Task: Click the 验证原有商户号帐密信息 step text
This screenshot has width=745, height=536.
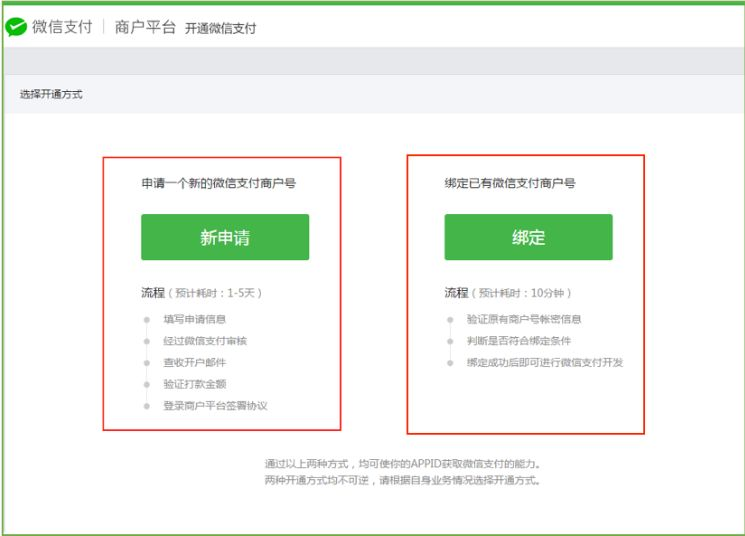Action: 524,319
